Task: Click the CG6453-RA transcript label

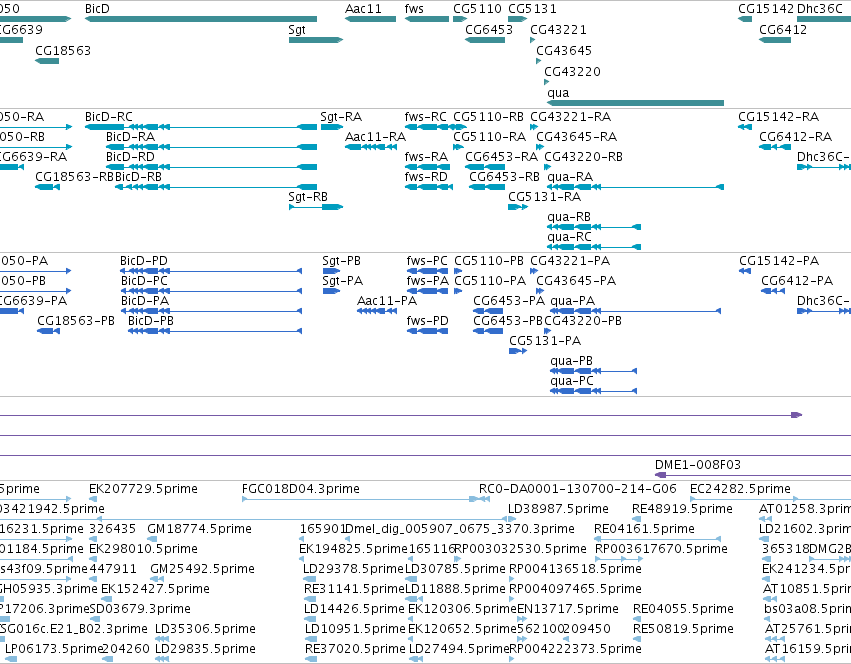Action: (501, 157)
